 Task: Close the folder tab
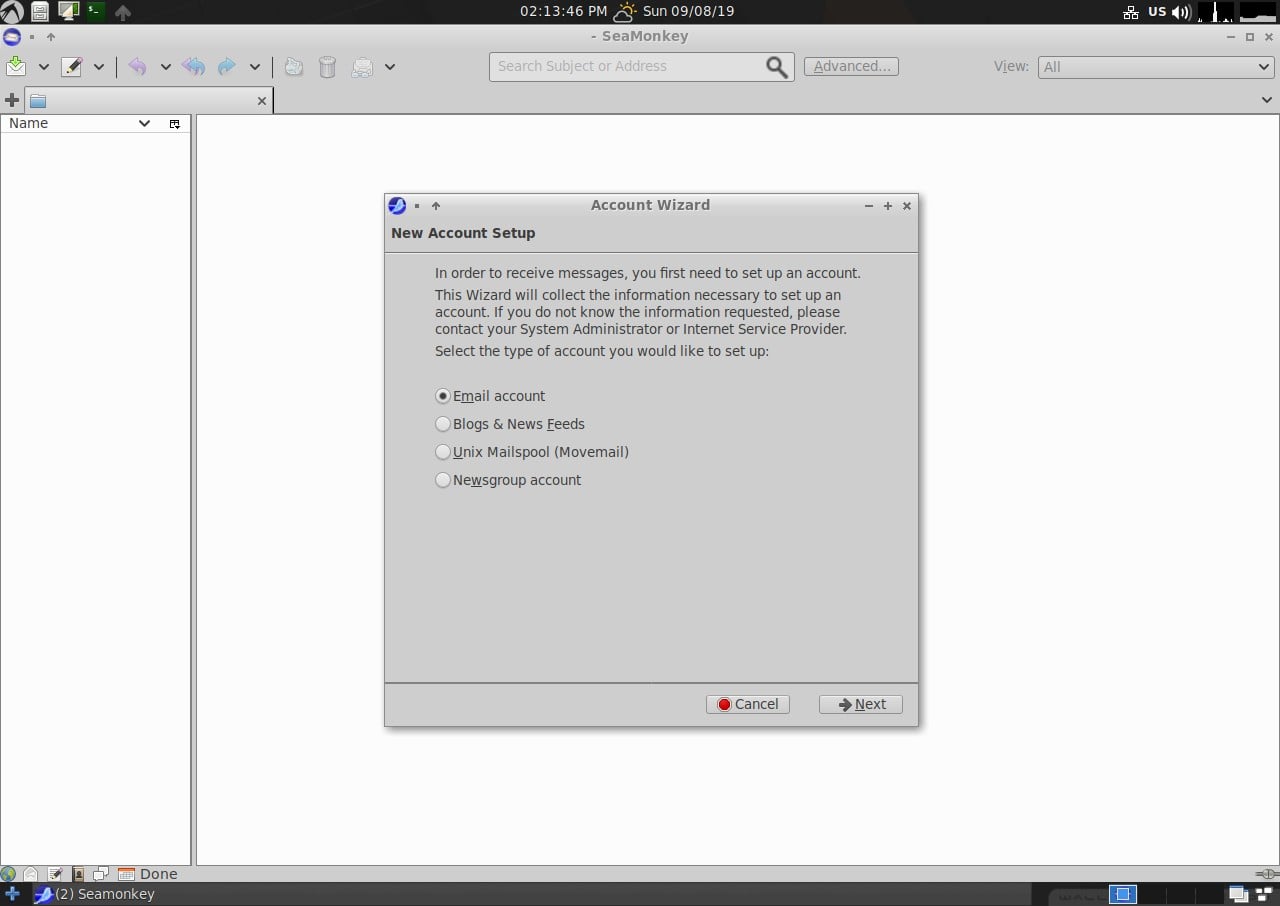click(262, 101)
